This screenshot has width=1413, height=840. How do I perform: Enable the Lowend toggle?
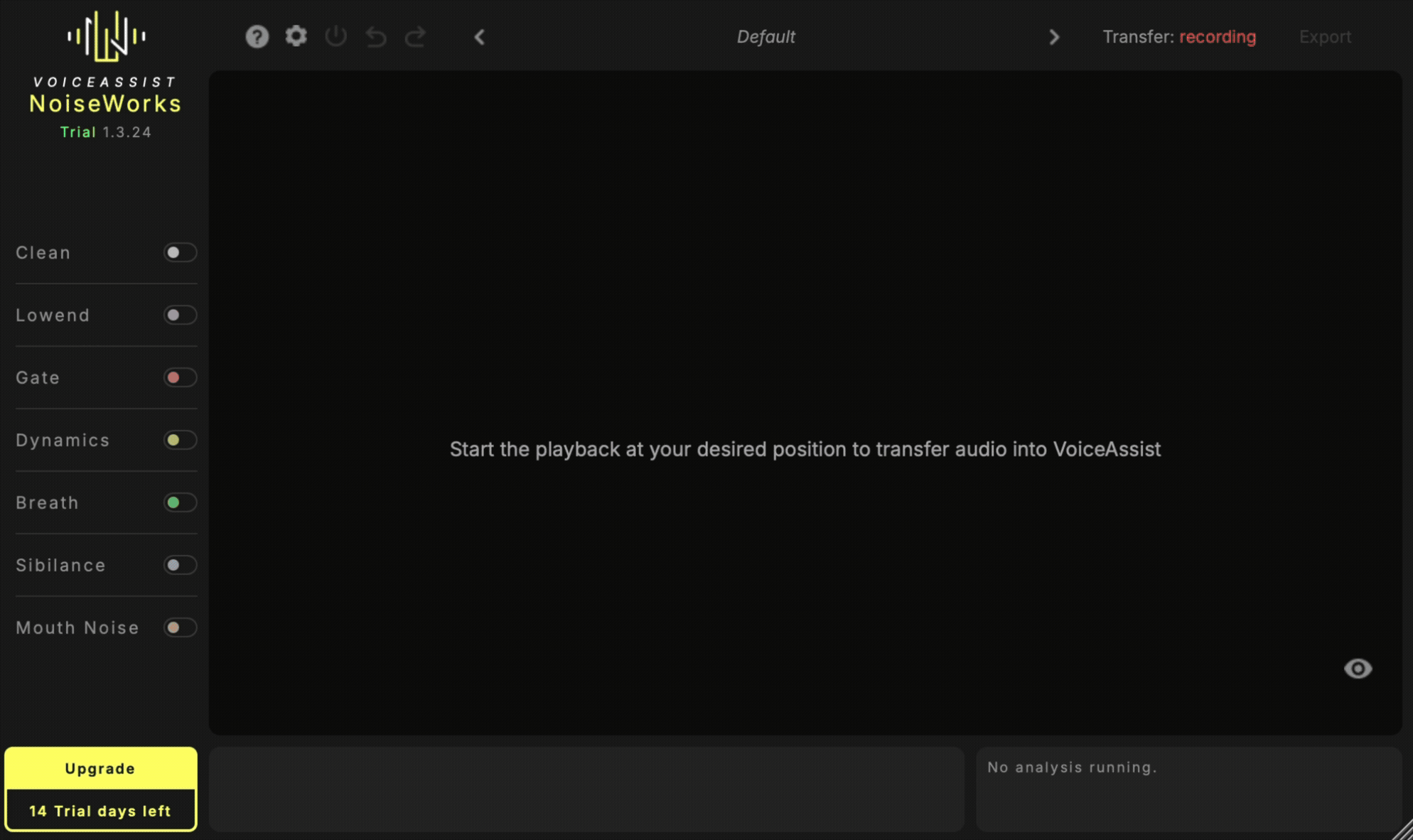(x=180, y=315)
